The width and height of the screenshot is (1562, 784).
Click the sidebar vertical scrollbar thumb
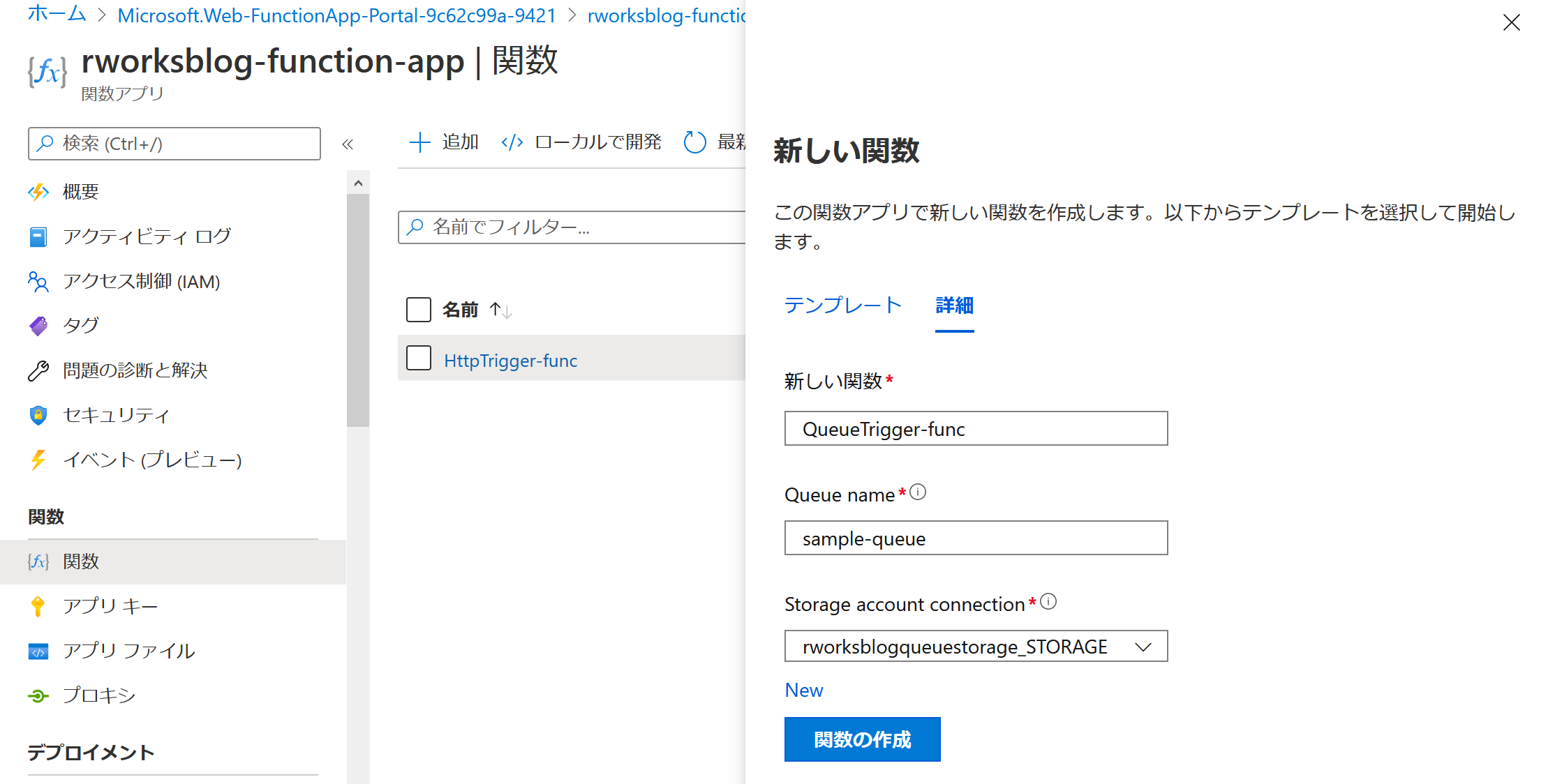[x=358, y=310]
